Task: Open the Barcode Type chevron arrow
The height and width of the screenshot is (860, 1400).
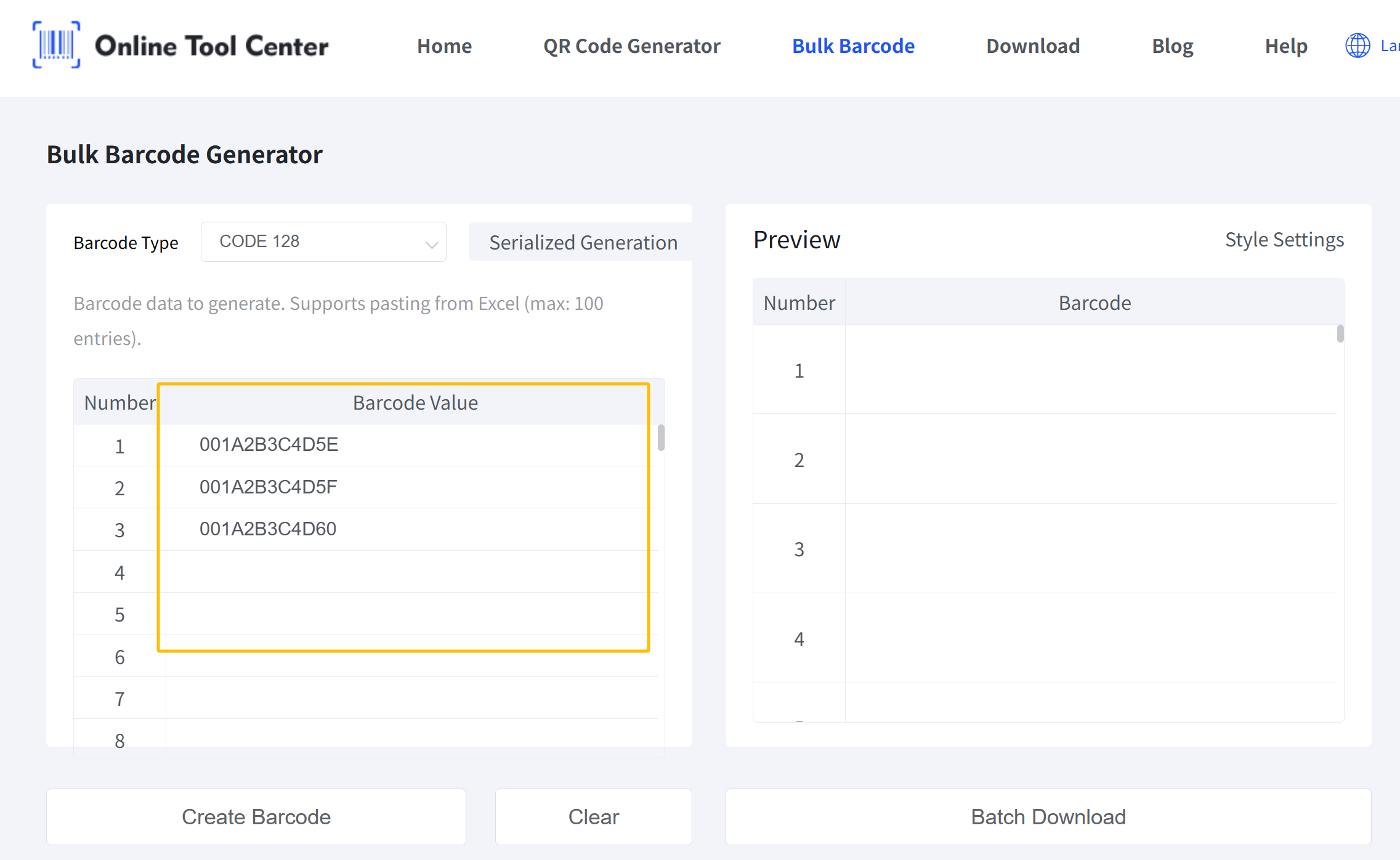Action: pos(430,241)
